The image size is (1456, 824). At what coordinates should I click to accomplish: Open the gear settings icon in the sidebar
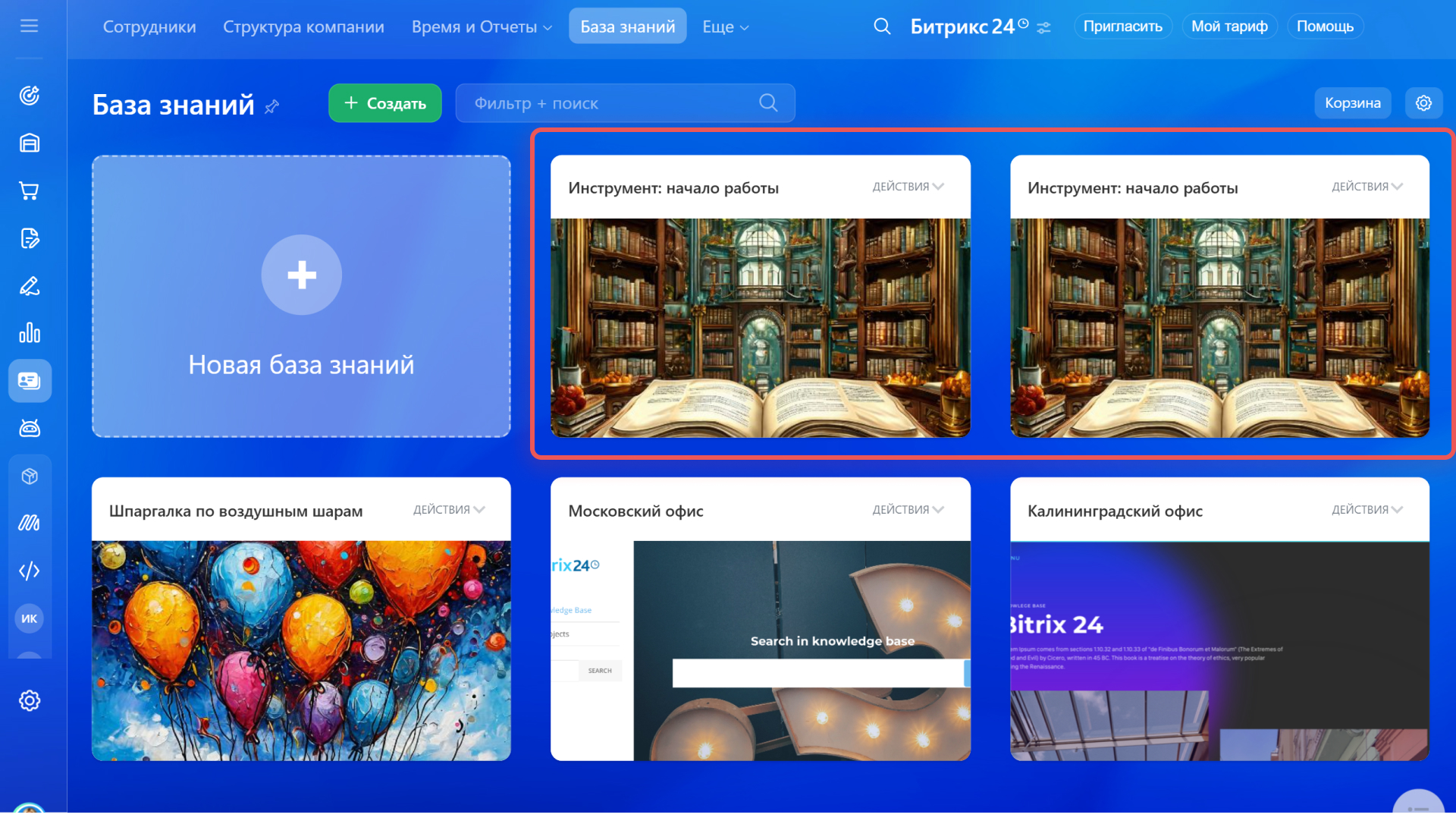coord(29,701)
